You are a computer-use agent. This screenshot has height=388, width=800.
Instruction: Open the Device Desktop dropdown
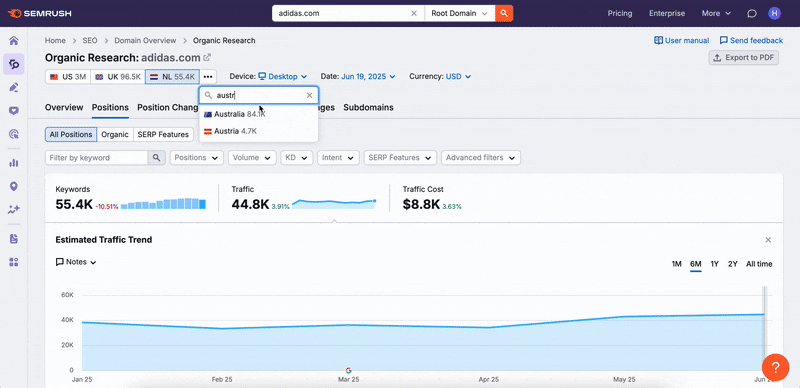click(282, 77)
